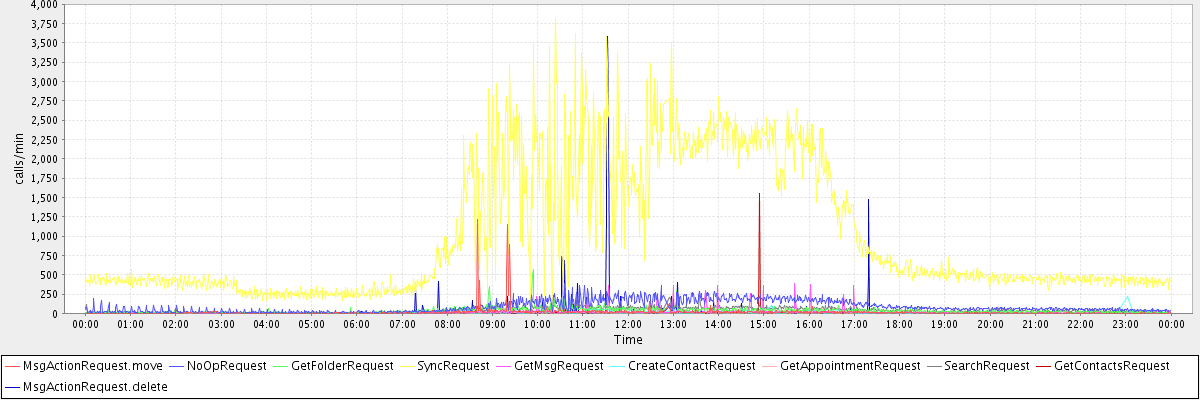This screenshot has height=400, width=1200.
Task: Click the 4,000 label on the y-axis
Action: (43, 5)
